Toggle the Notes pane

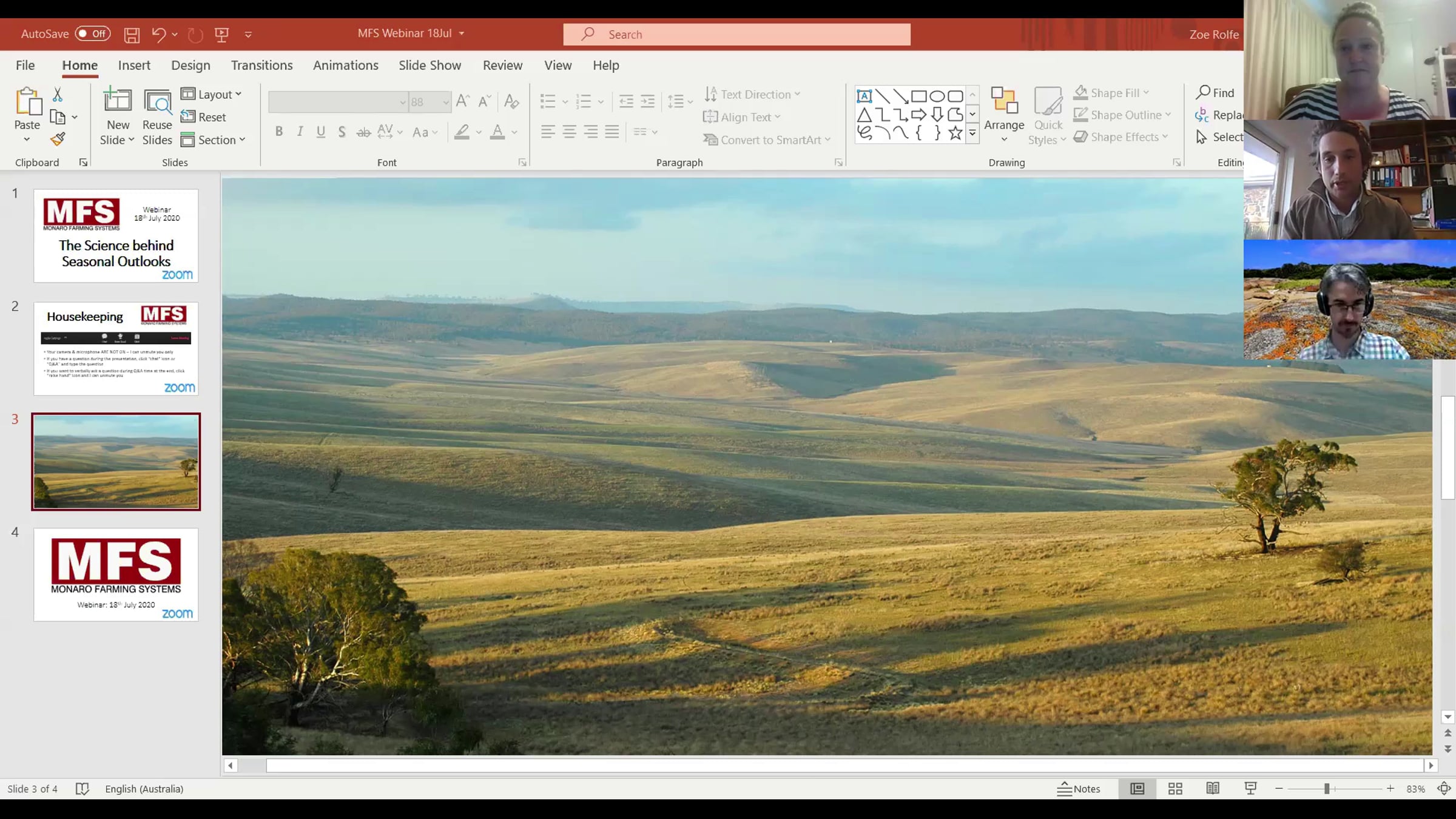click(1079, 789)
